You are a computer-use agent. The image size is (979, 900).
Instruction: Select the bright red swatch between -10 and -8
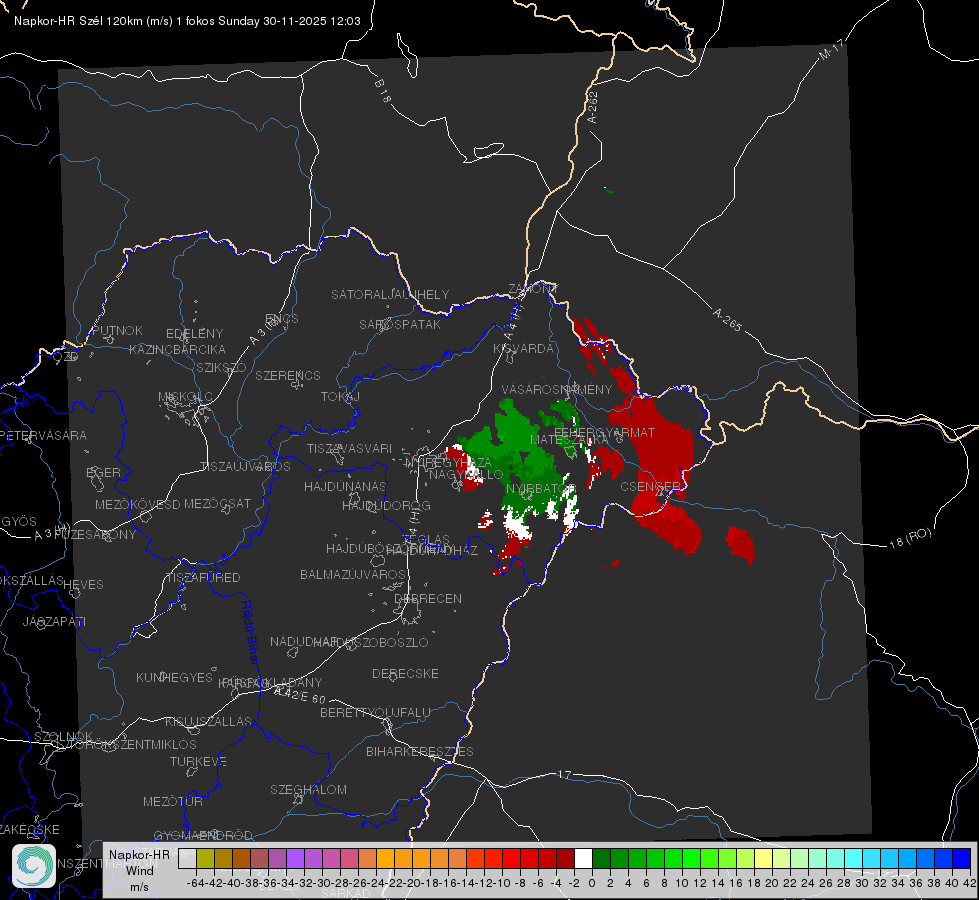click(x=511, y=859)
